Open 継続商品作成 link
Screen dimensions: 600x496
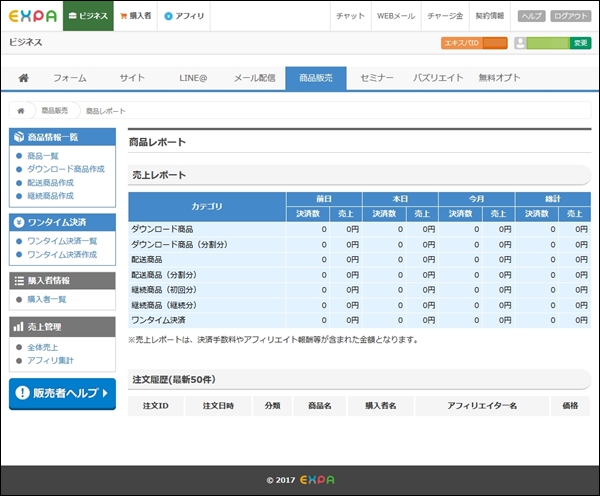51,196
